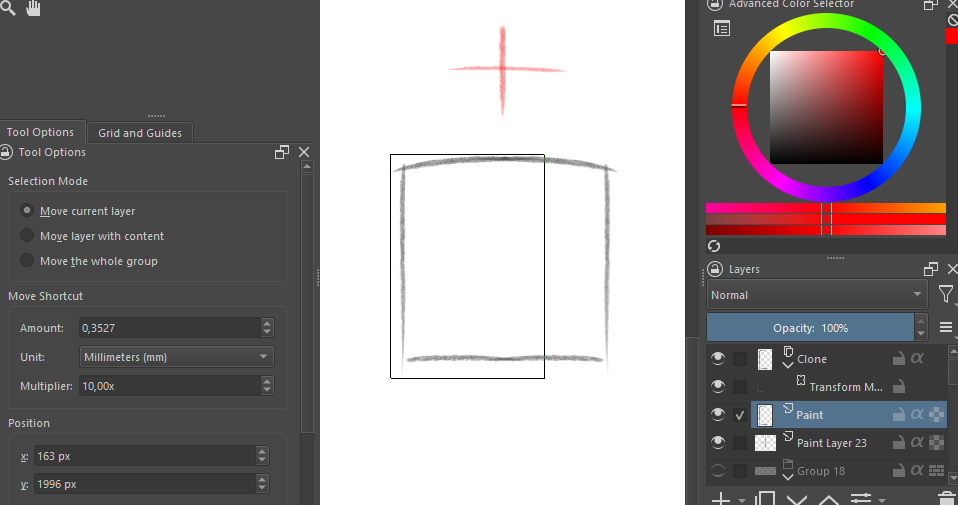958x505 pixels.
Task: Select the Zoom tool magnifier icon
Action: pyautogui.click(x=8, y=8)
